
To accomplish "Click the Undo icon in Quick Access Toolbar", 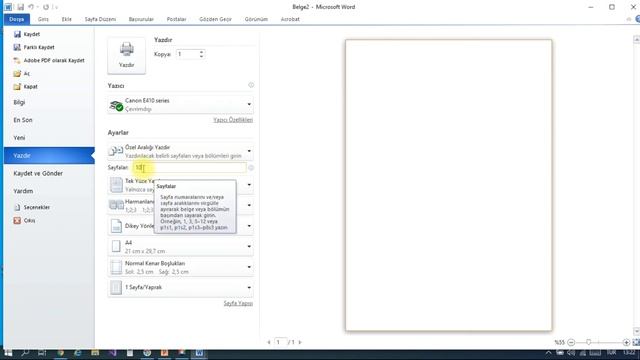I will coord(31,7).
